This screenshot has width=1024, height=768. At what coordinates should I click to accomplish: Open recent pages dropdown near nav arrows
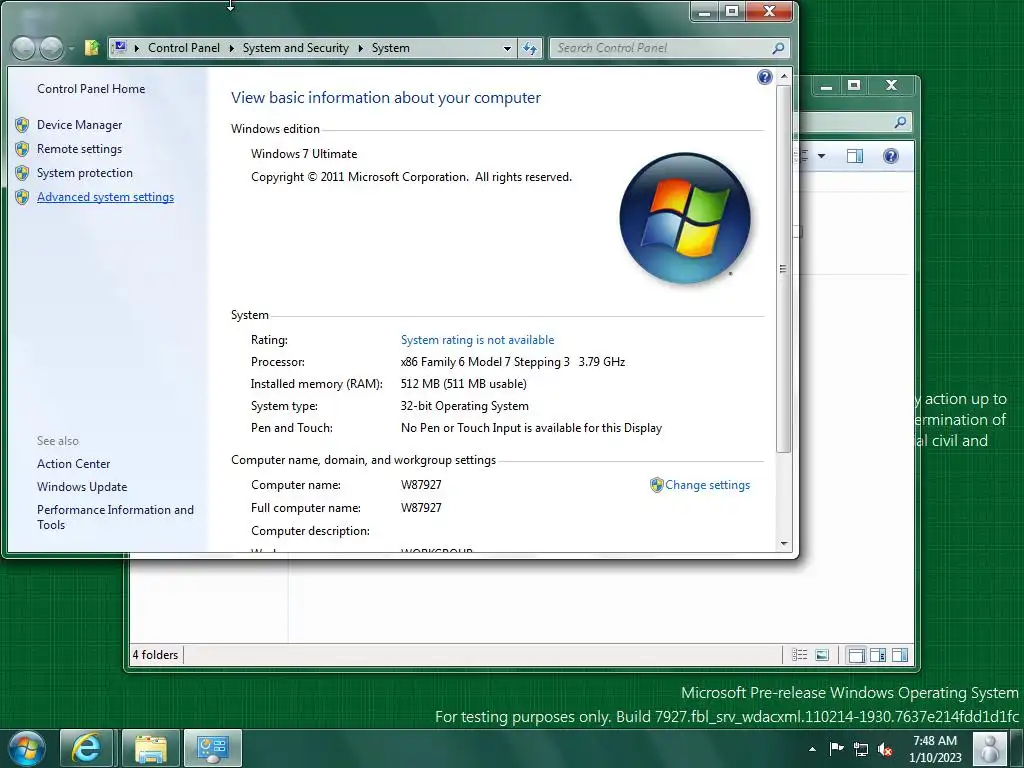(71, 48)
